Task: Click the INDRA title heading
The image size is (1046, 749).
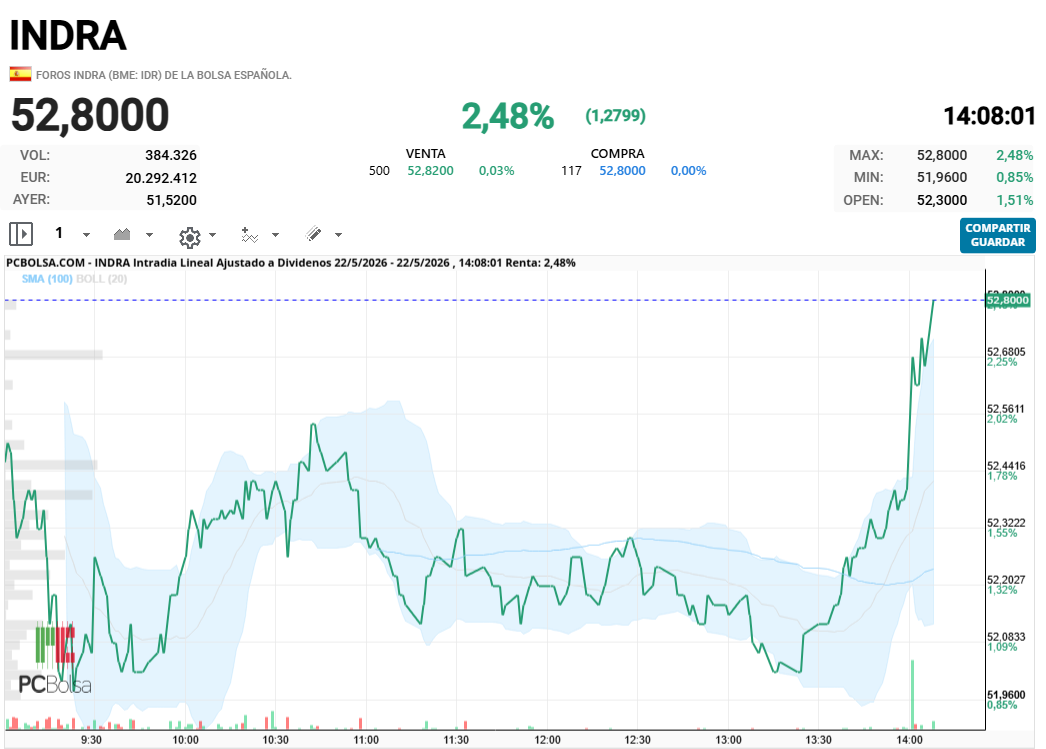Action: 68,35
